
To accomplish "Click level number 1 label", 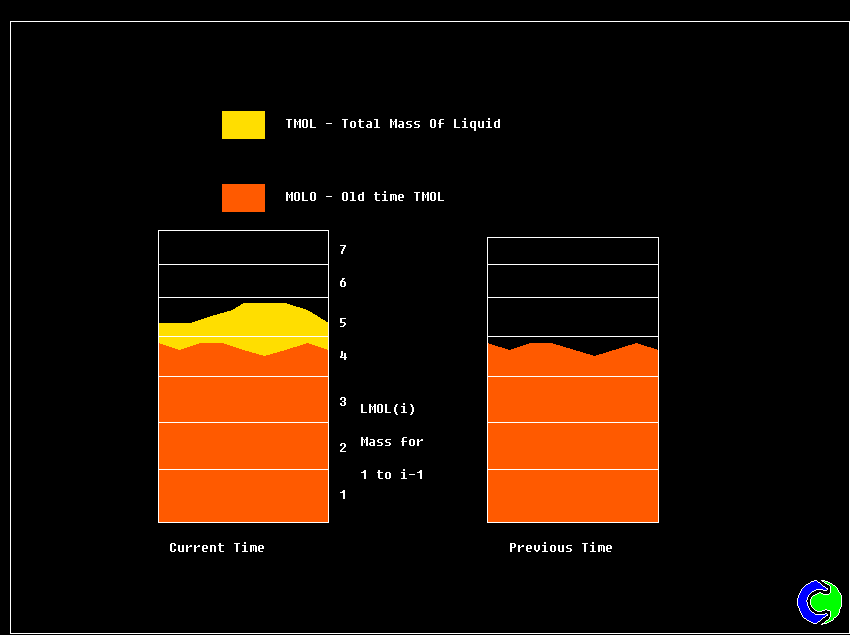I will tap(343, 495).
